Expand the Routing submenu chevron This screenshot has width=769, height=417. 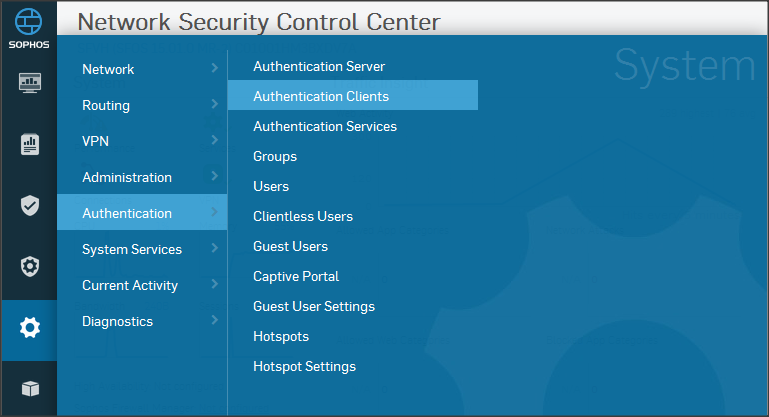click(x=214, y=104)
